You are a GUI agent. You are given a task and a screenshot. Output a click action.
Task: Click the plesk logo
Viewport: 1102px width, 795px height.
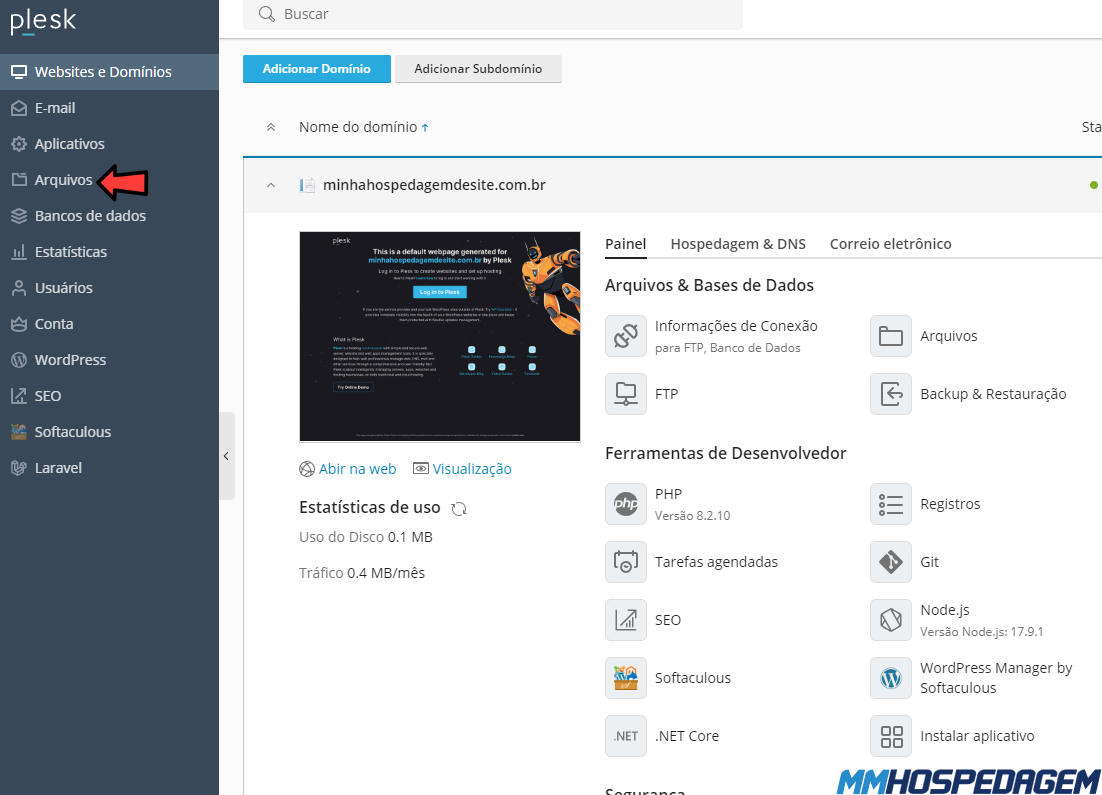43,22
